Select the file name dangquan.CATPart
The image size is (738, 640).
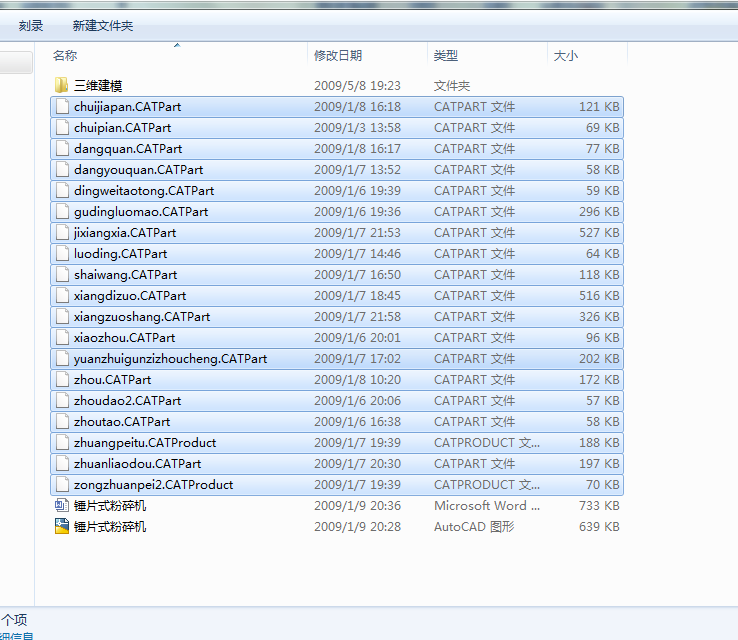[x=128, y=149]
